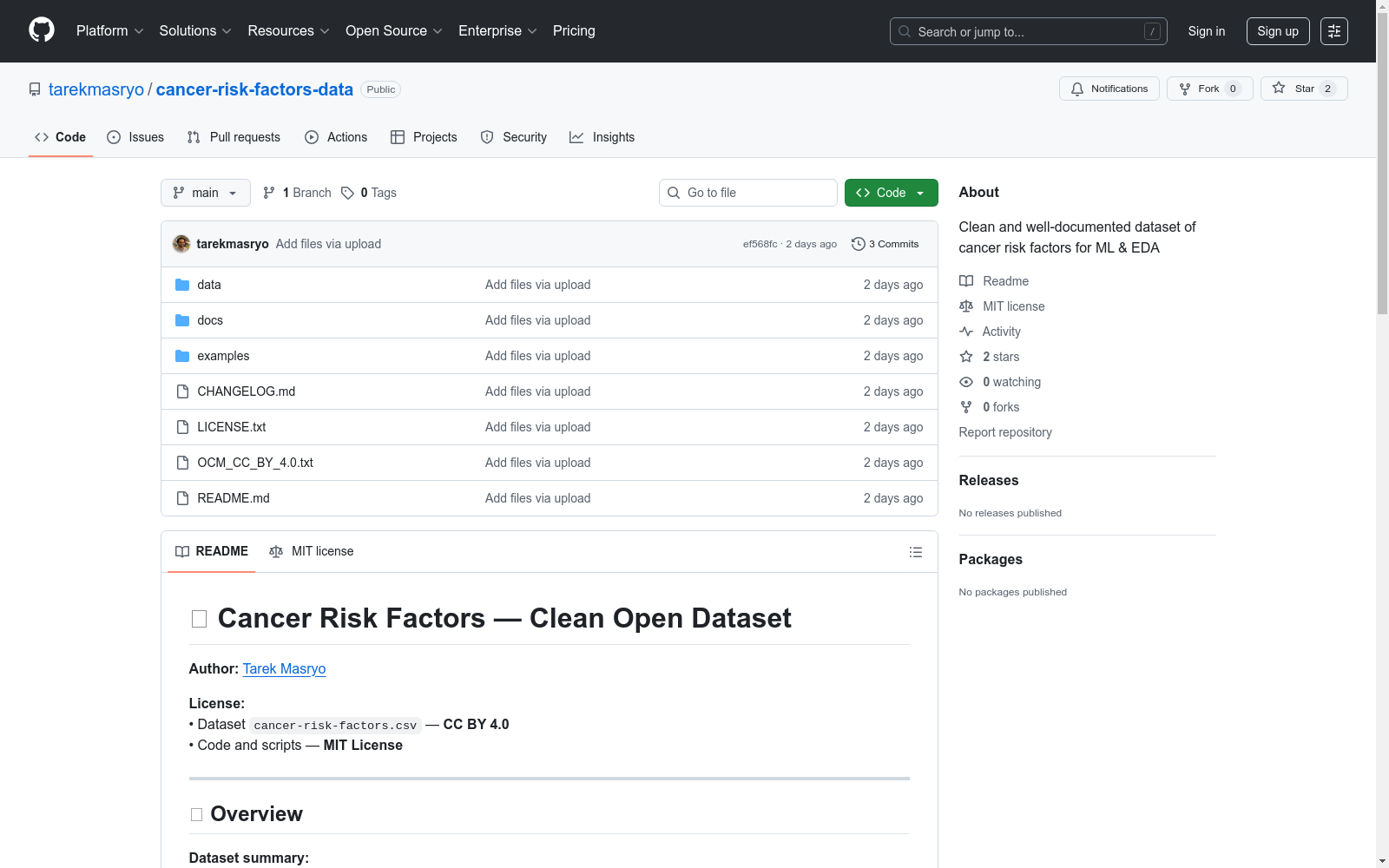Click the LICENSE.txt file icon
This screenshot has width=1389, height=868.
[x=182, y=427]
